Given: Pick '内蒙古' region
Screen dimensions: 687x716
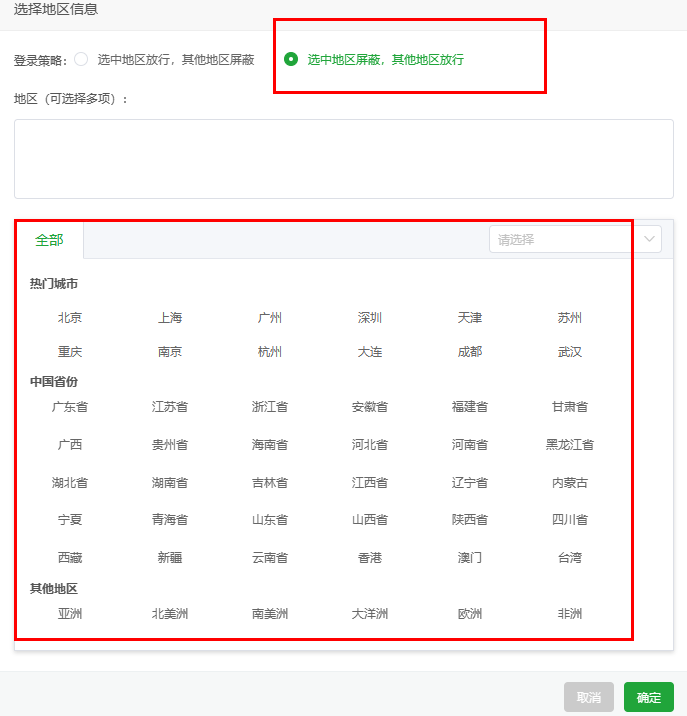Looking at the screenshot, I should tap(570, 483).
